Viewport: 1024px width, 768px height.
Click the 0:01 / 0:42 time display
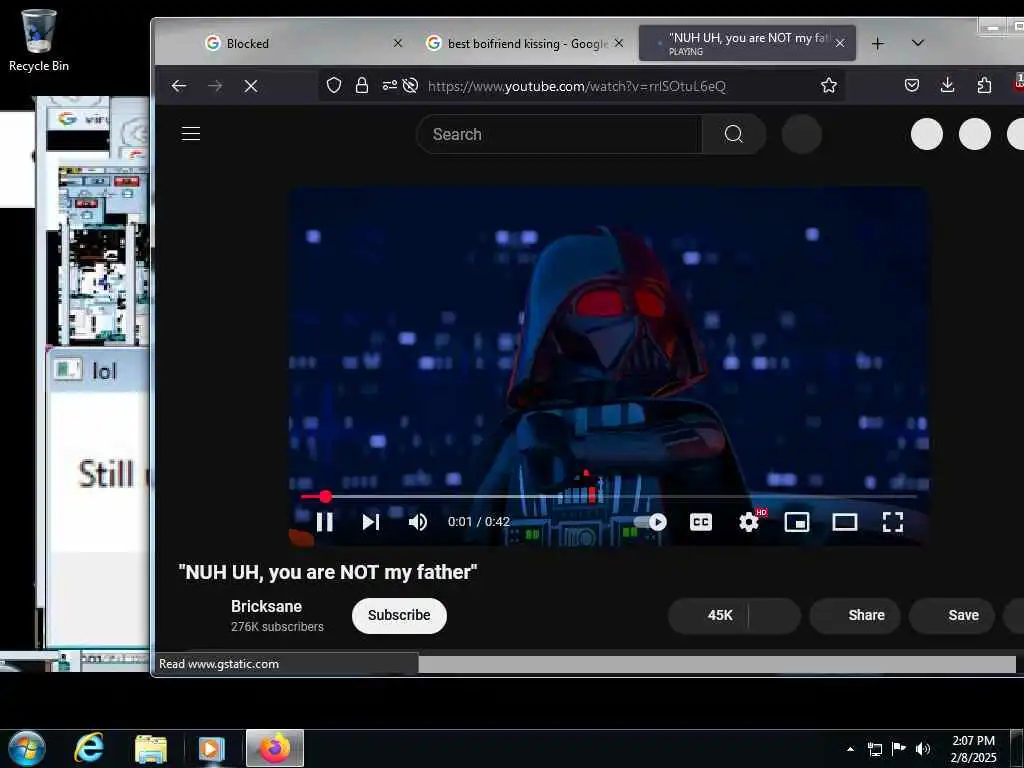[x=479, y=522]
